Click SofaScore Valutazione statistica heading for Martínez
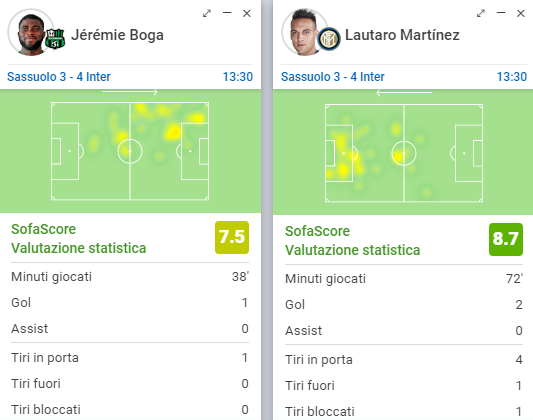 (353, 241)
